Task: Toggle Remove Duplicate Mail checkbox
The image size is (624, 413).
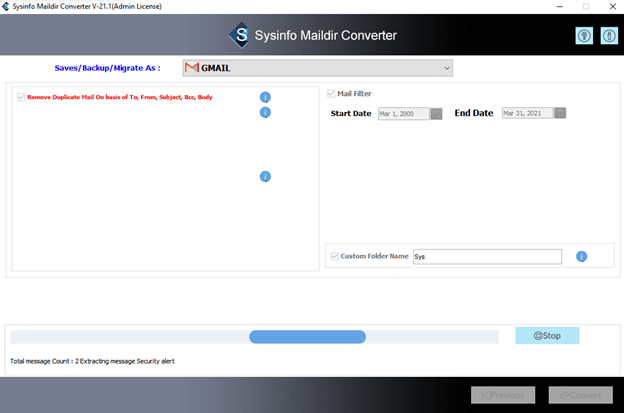Action: point(21,97)
